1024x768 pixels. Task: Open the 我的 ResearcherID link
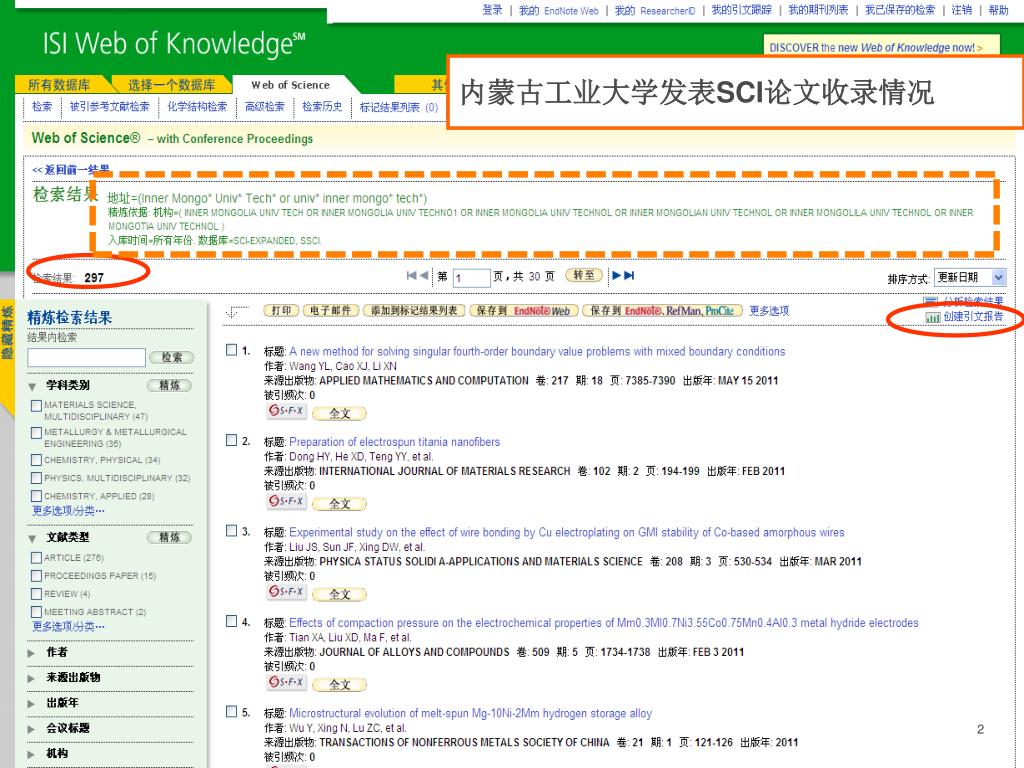coord(655,10)
